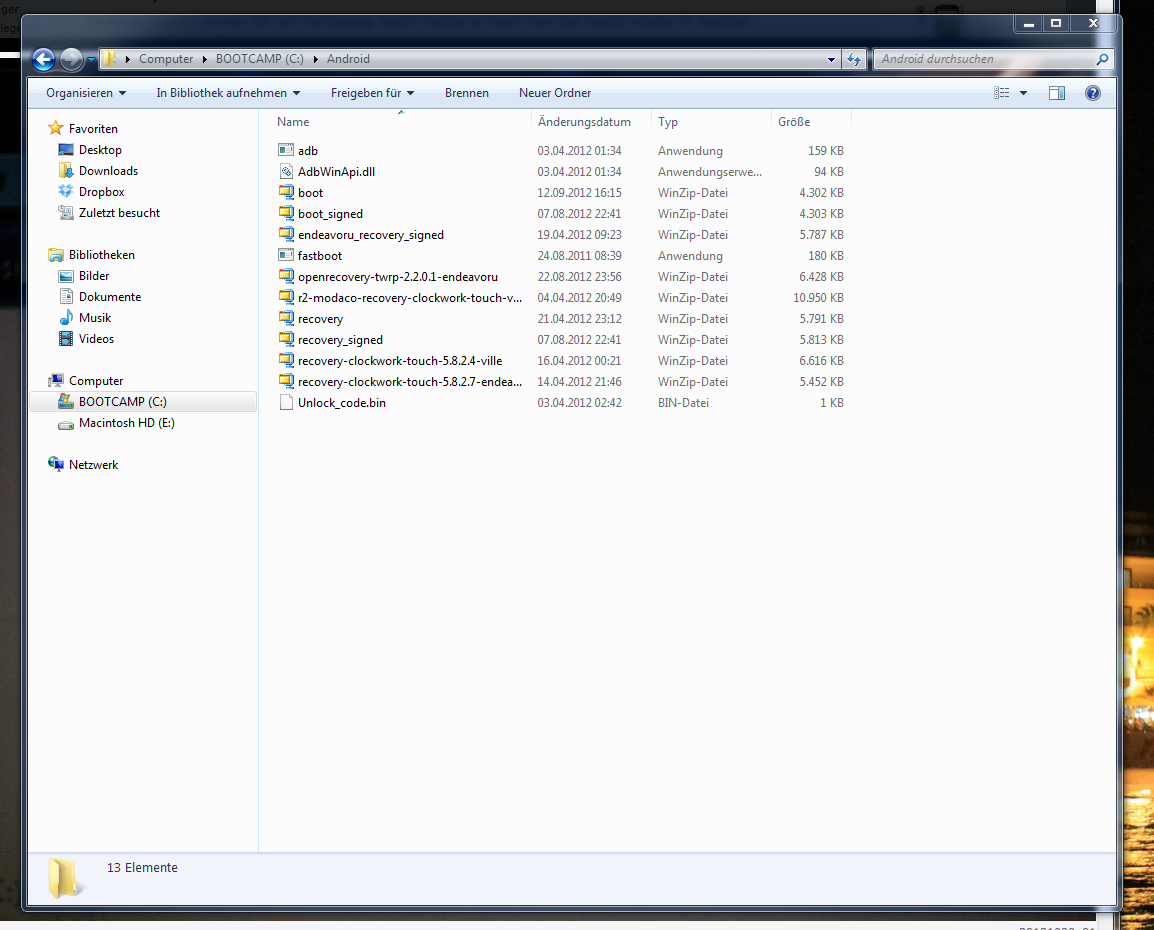Click the folder icon in the address bar
Viewport: 1154px width, 930px height.
109,59
